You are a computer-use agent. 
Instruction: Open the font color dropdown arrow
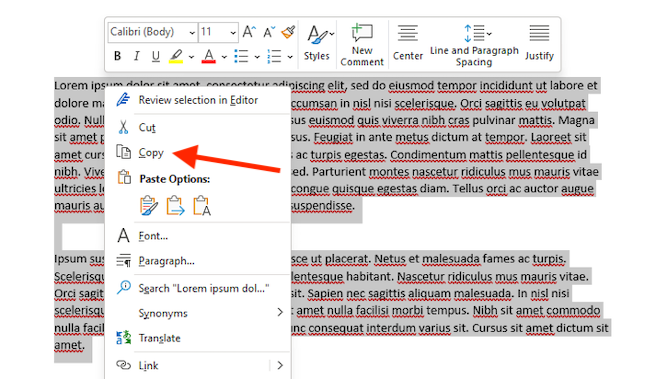[x=224, y=57]
